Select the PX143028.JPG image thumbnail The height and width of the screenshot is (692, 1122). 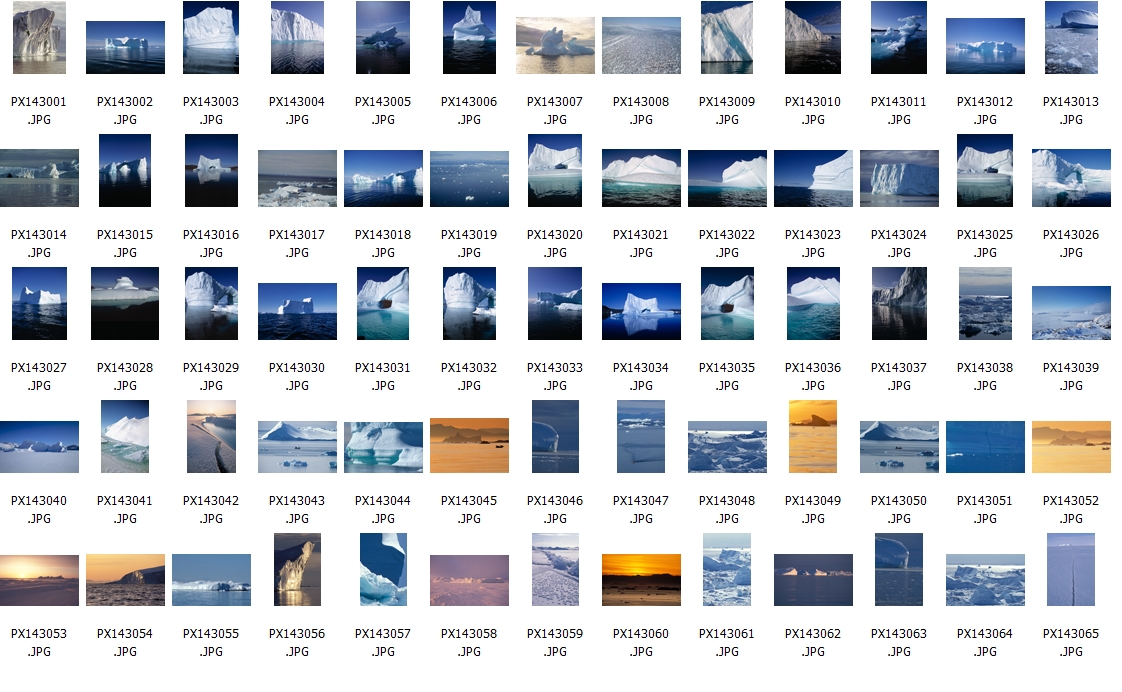click(x=125, y=304)
